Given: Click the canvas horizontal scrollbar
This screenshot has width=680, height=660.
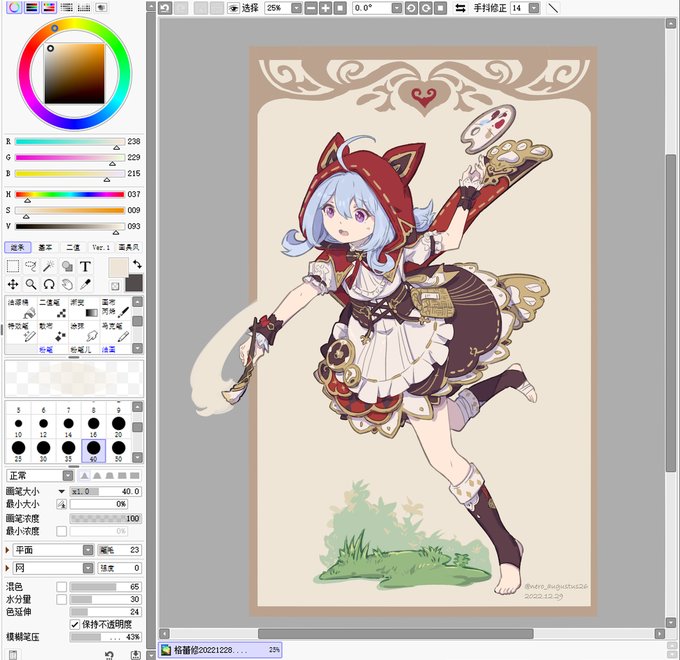Looking at the screenshot, I should (395, 634).
